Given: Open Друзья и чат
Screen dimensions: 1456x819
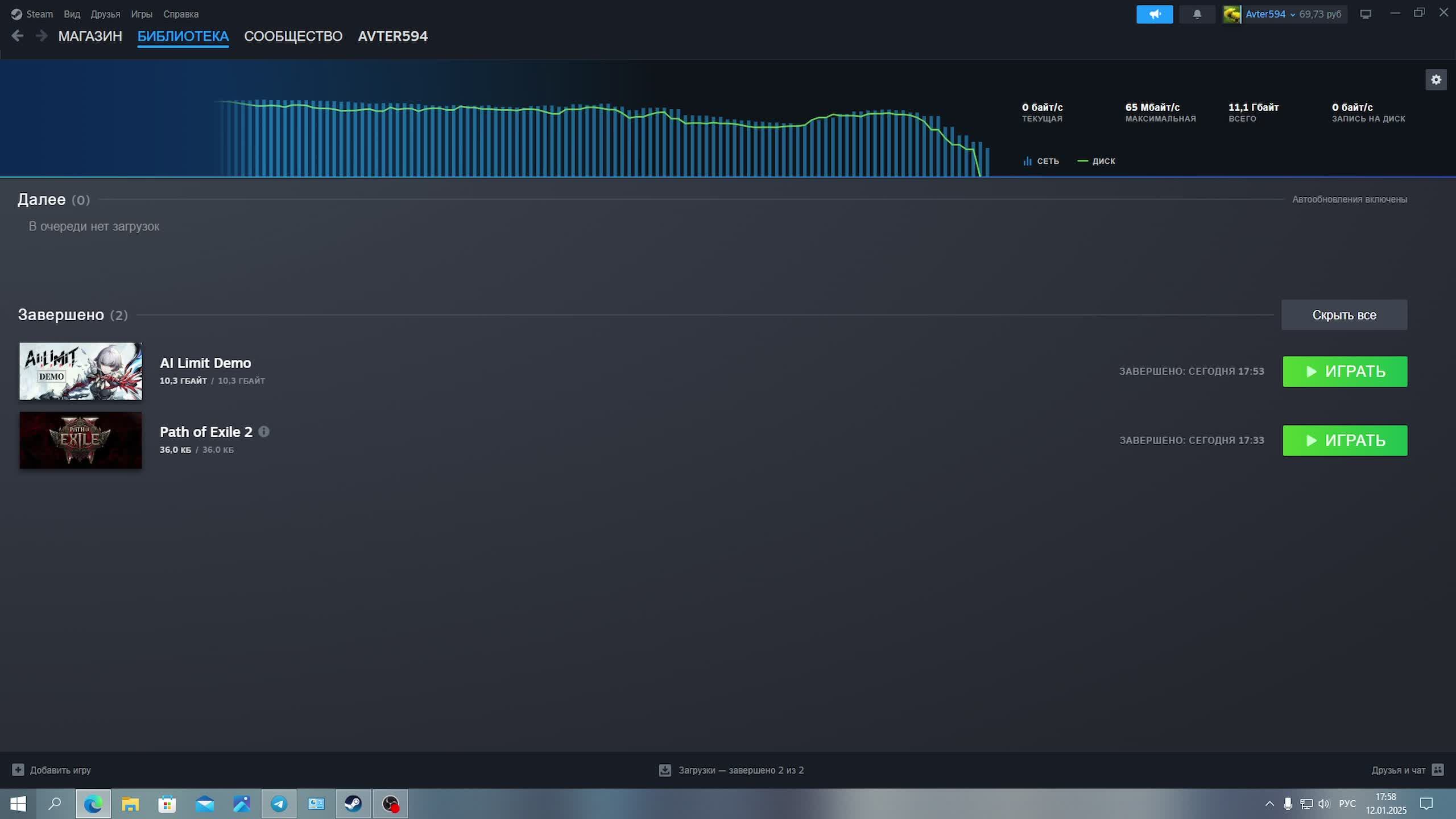Looking at the screenshot, I should [x=1398, y=770].
